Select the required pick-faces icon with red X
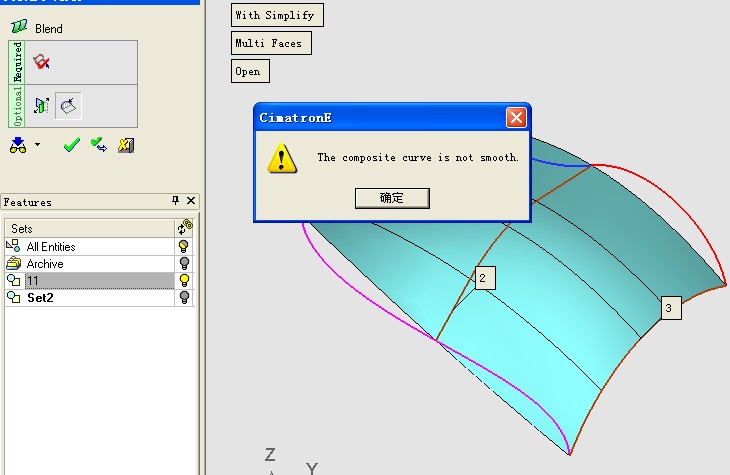 pyautogui.click(x=41, y=61)
